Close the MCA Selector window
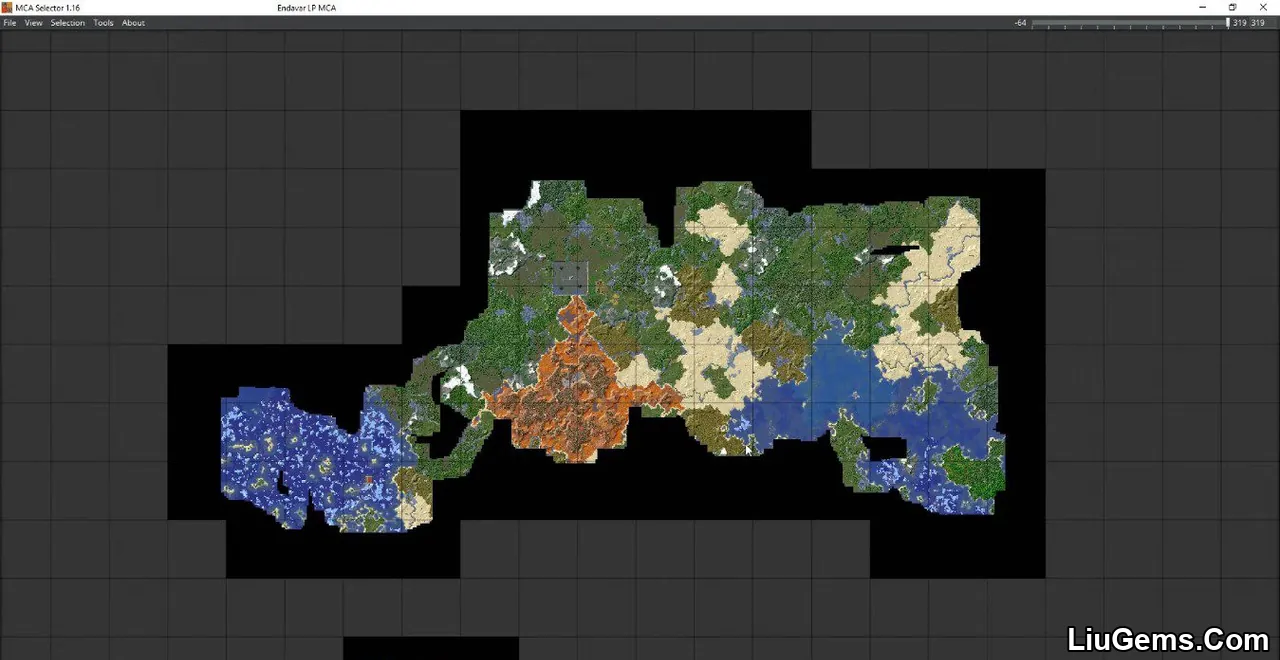 click(x=1263, y=7)
